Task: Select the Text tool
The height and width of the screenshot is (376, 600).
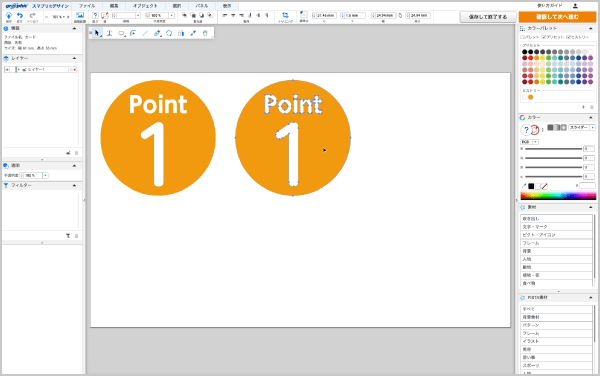Action: click(109, 33)
